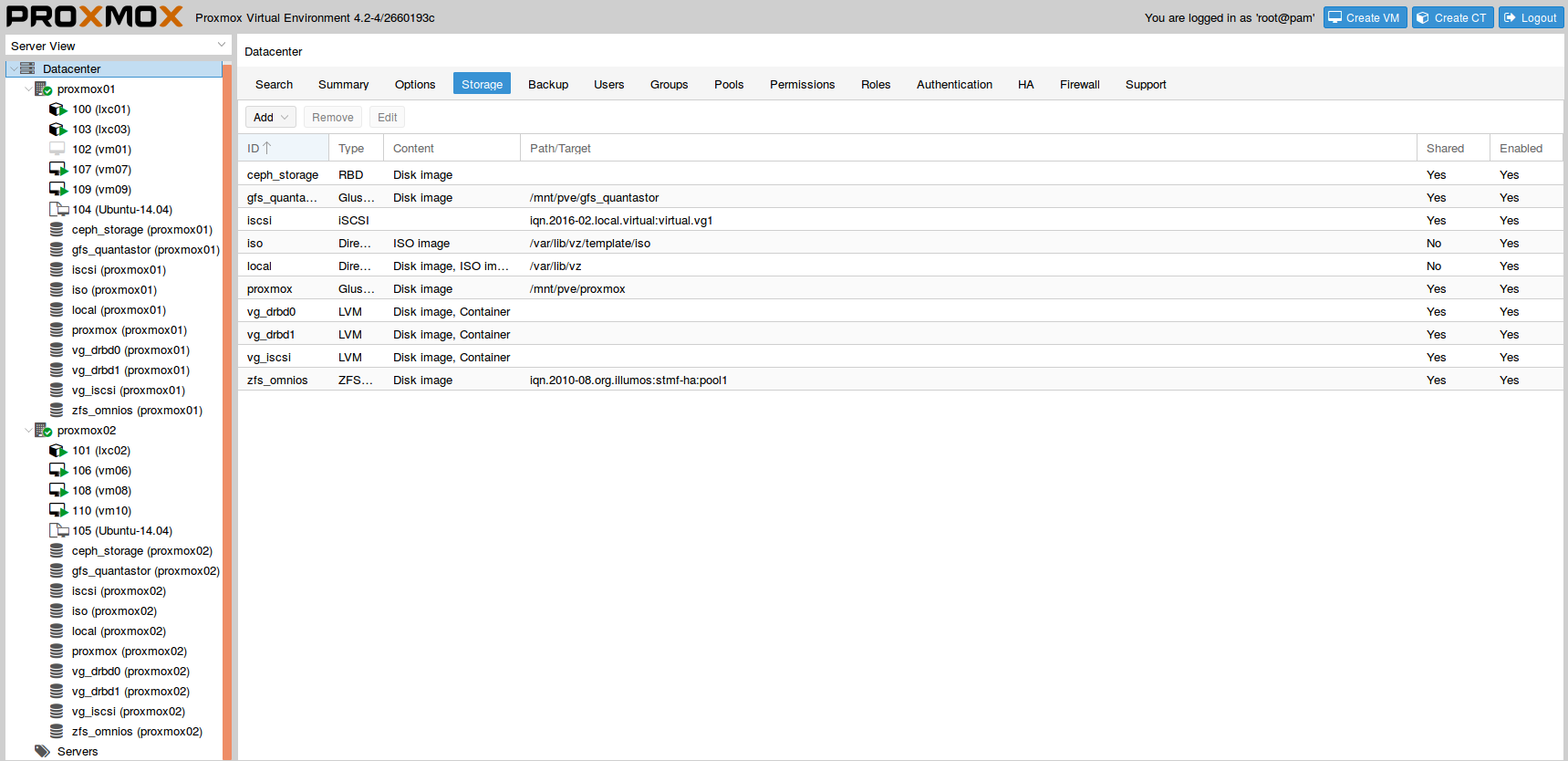Click the Datacenter server icon in tree
Screen dimensions: 1568x761
point(27,69)
